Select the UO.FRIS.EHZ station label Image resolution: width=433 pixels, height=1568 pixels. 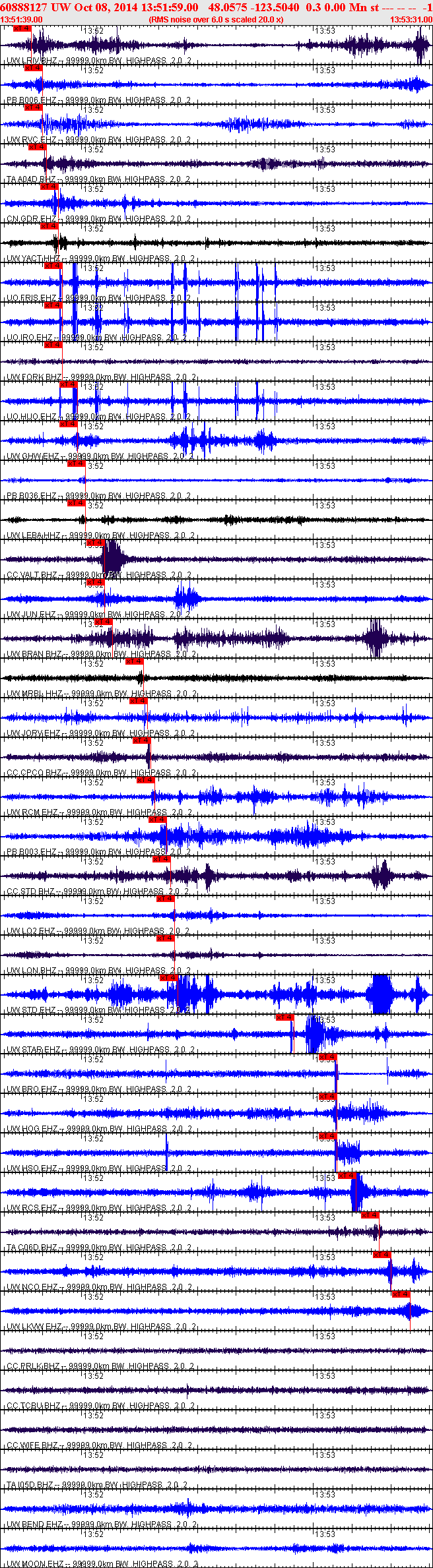tap(32, 298)
